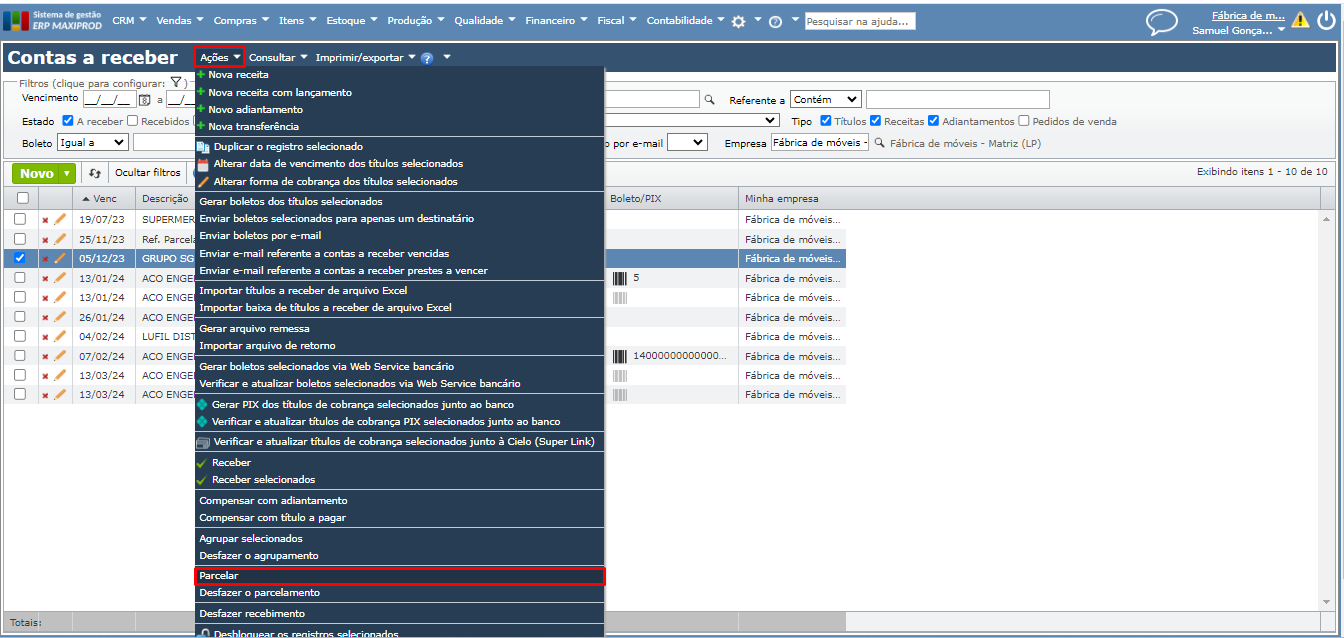Viewport: 1344px width, 638px height.
Task: Open the chat speech bubble icon
Action: pos(1161,21)
